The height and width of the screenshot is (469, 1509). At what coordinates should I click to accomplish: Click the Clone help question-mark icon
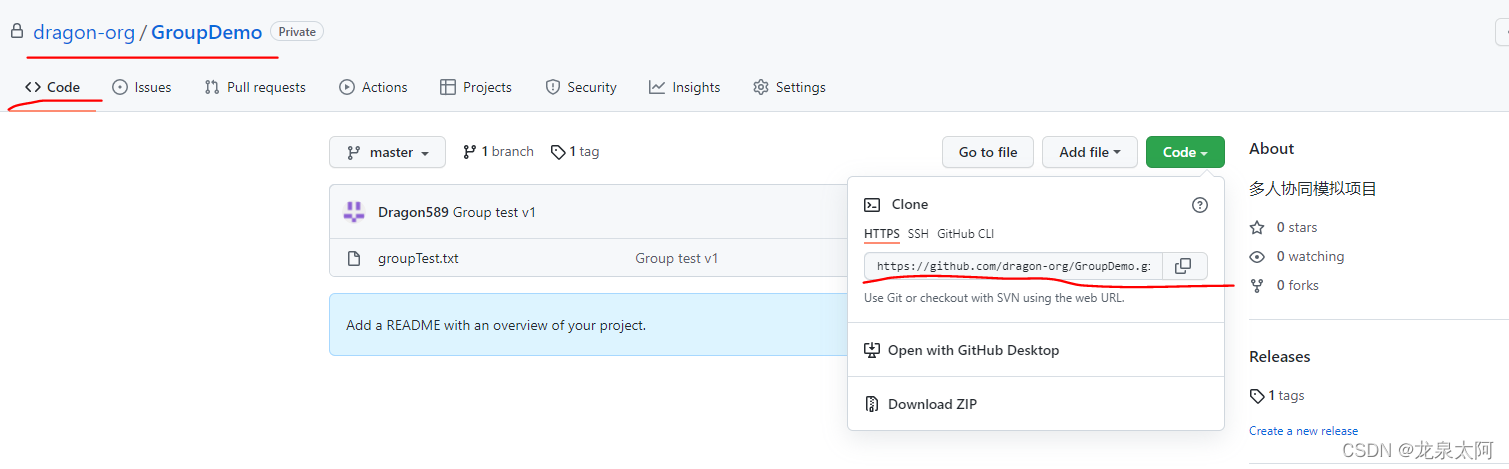(x=1200, y=205)
